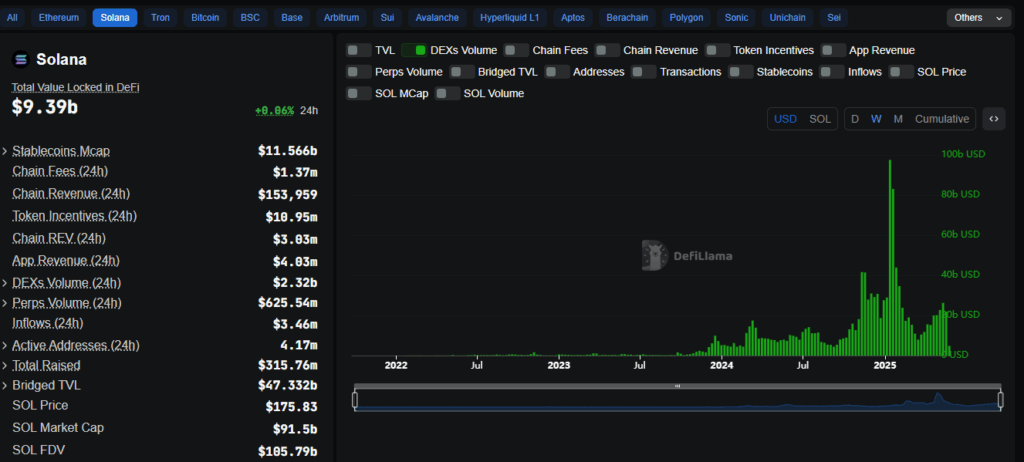This screenshot has width=1024, height=462.
Task: Enable the Chain Fees switch
Action: pos(516,50)
